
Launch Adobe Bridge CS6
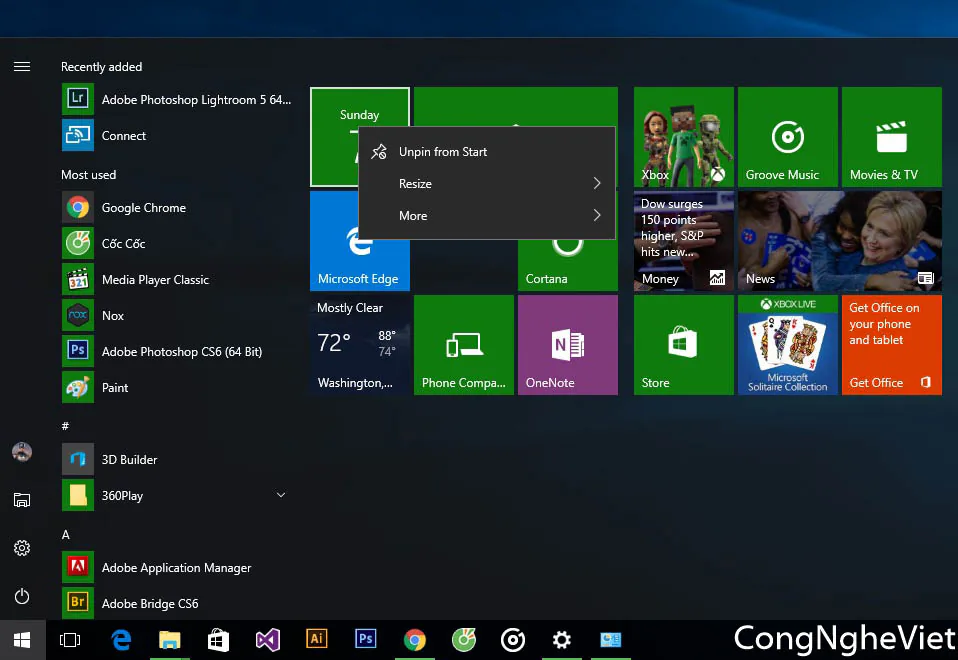pyautogui.click(x=177, y=603)
